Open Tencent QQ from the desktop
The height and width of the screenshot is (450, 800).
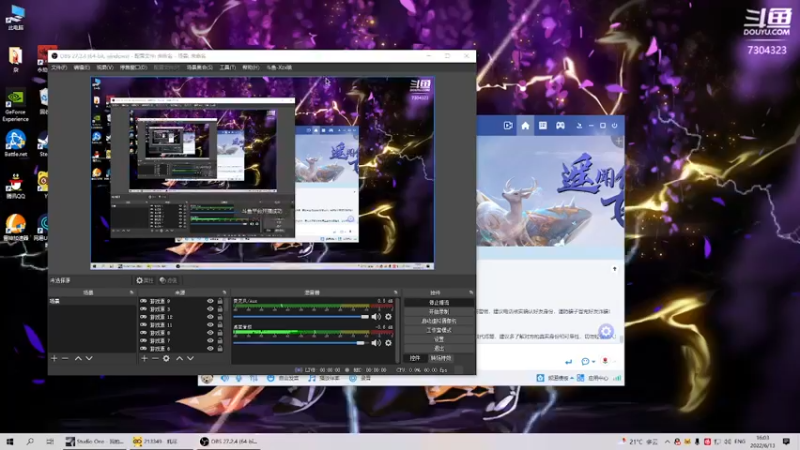[15, 186]
